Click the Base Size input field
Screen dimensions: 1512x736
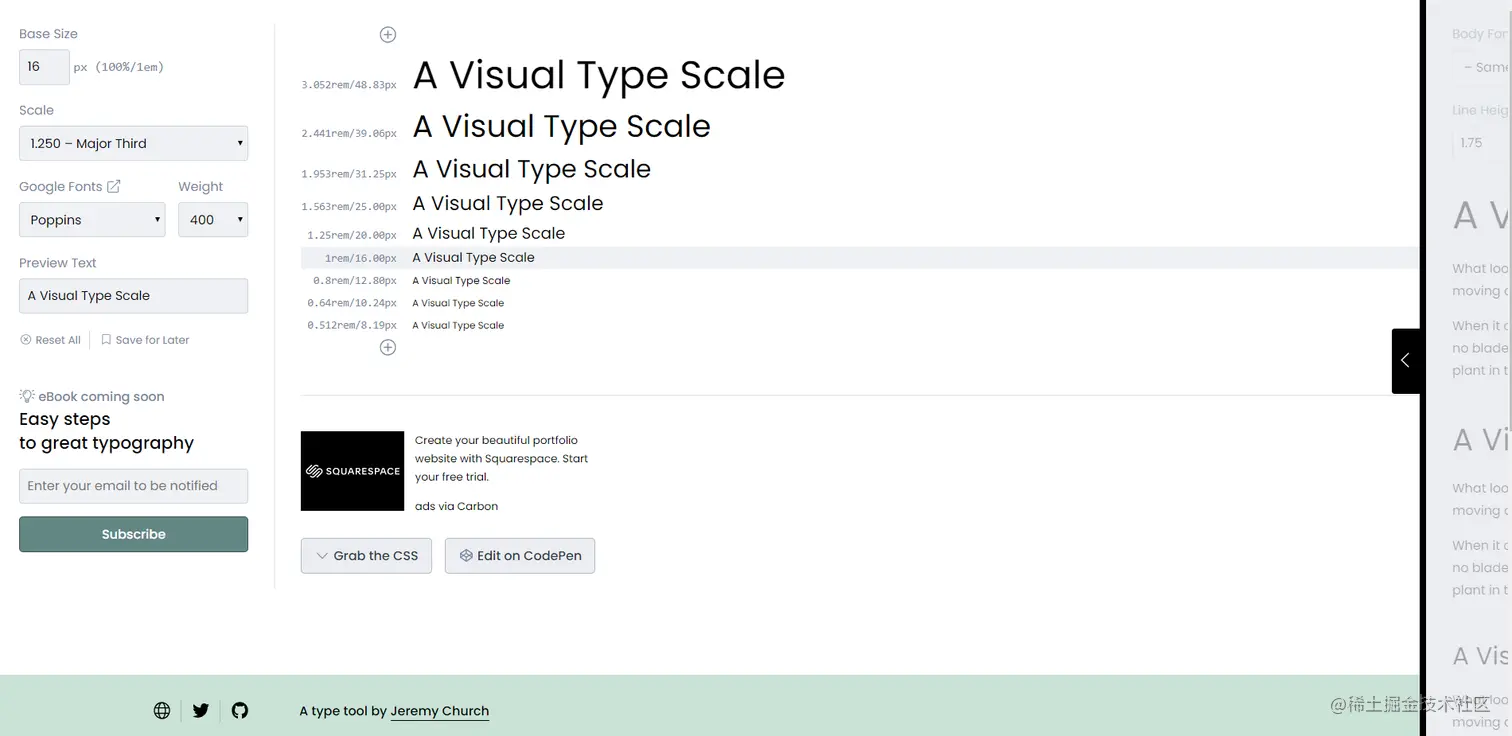pyautogui.click(x=44, y=67)
